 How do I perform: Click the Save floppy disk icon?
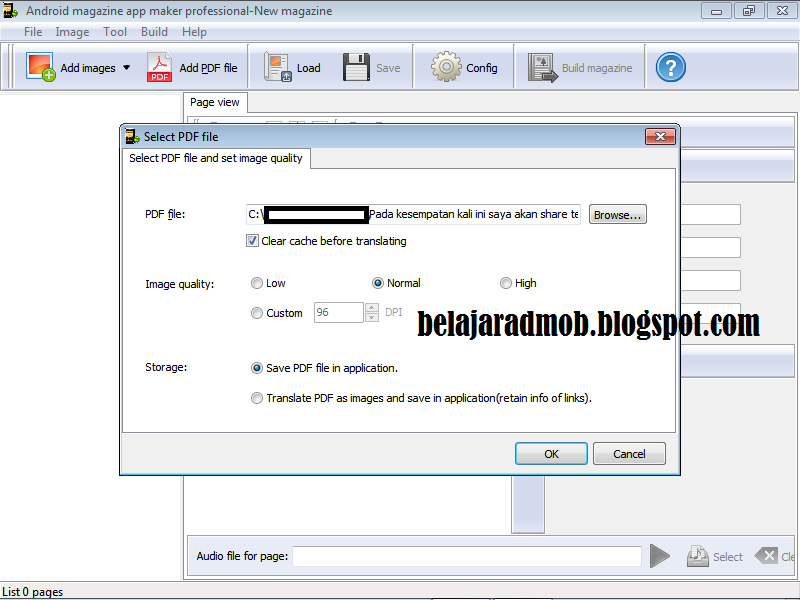pos(356,67)
